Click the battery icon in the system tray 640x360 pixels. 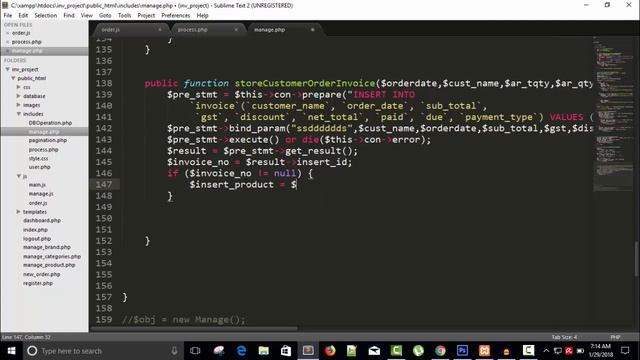click(580, 351)
